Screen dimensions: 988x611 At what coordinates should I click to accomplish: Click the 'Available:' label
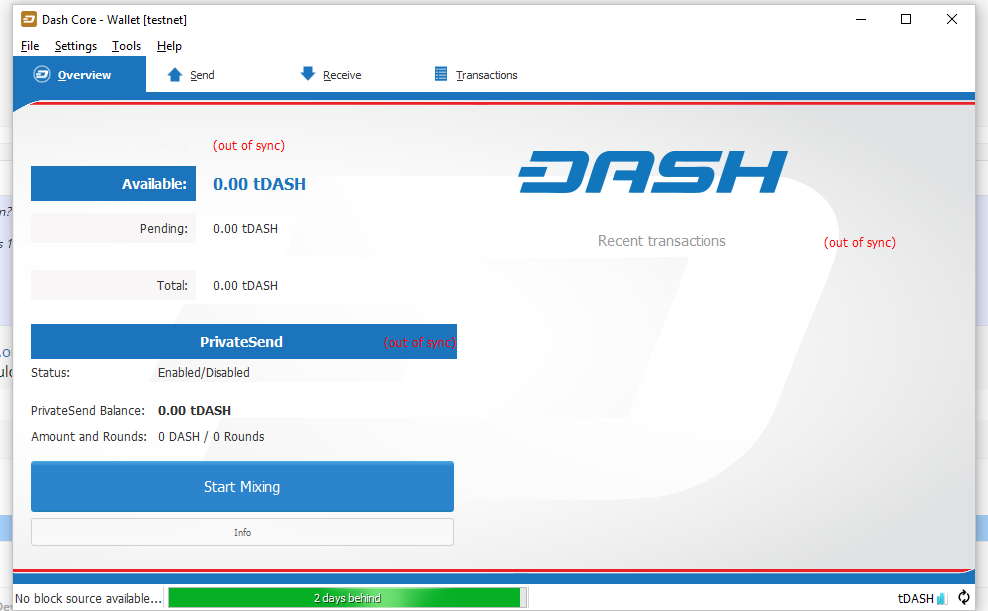click(x=154, y=184)
